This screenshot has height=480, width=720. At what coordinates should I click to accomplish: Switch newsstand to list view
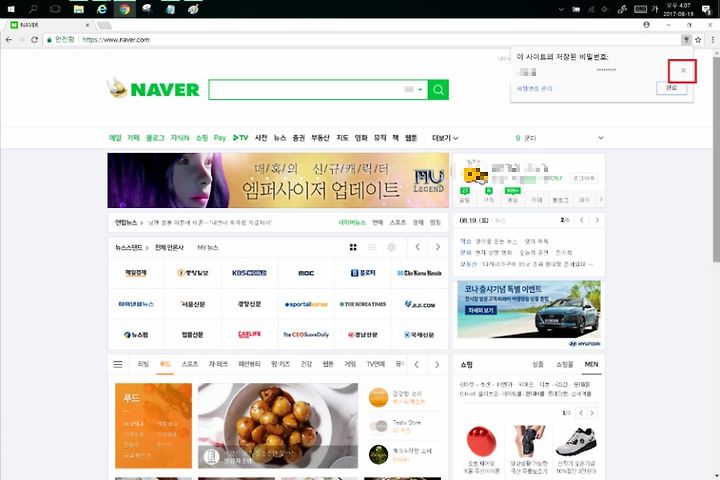coord(372,247)
